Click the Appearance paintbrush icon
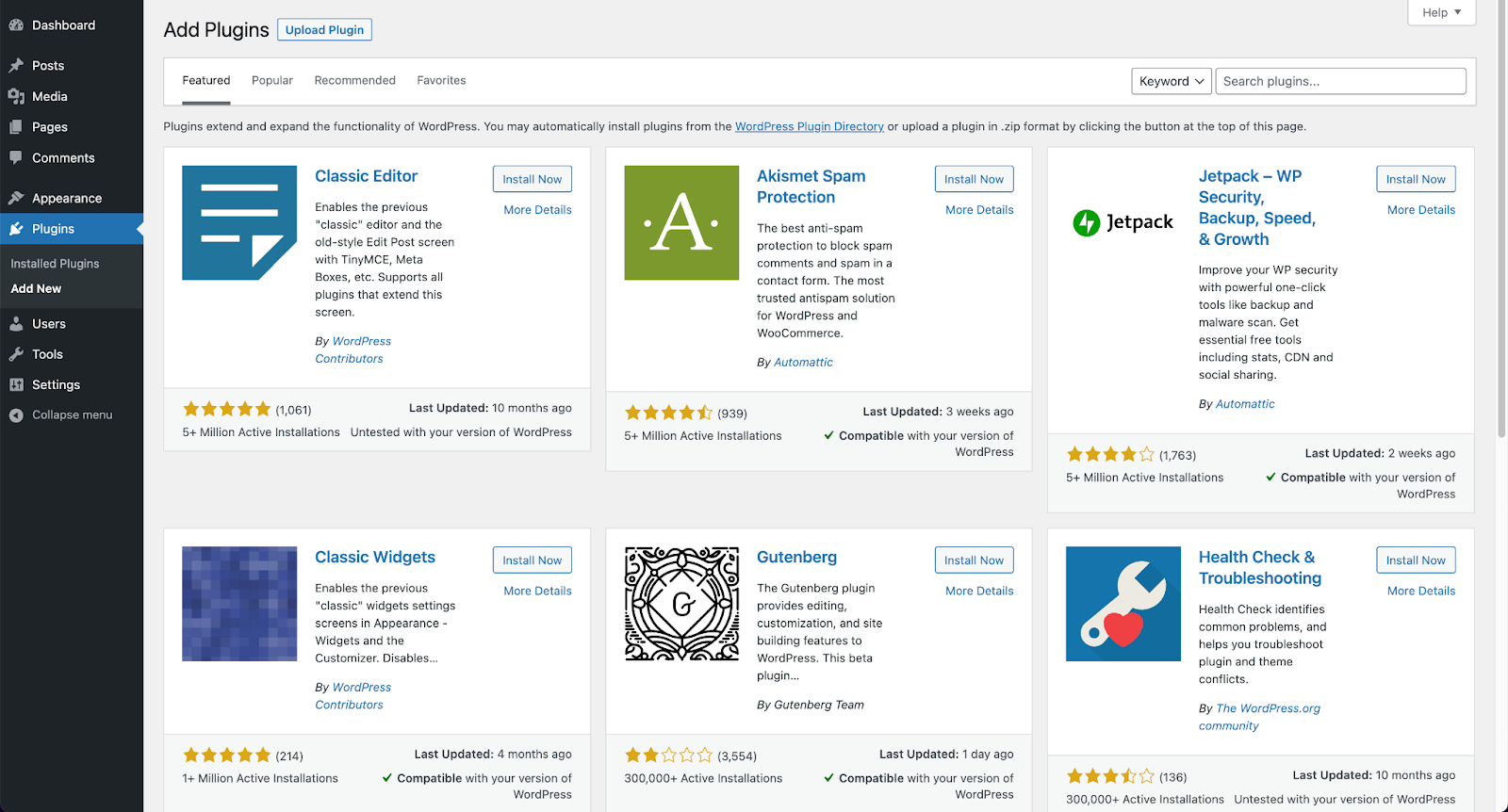The width and height of the screenshot is (1508, 812). click(x=16, y=198)
